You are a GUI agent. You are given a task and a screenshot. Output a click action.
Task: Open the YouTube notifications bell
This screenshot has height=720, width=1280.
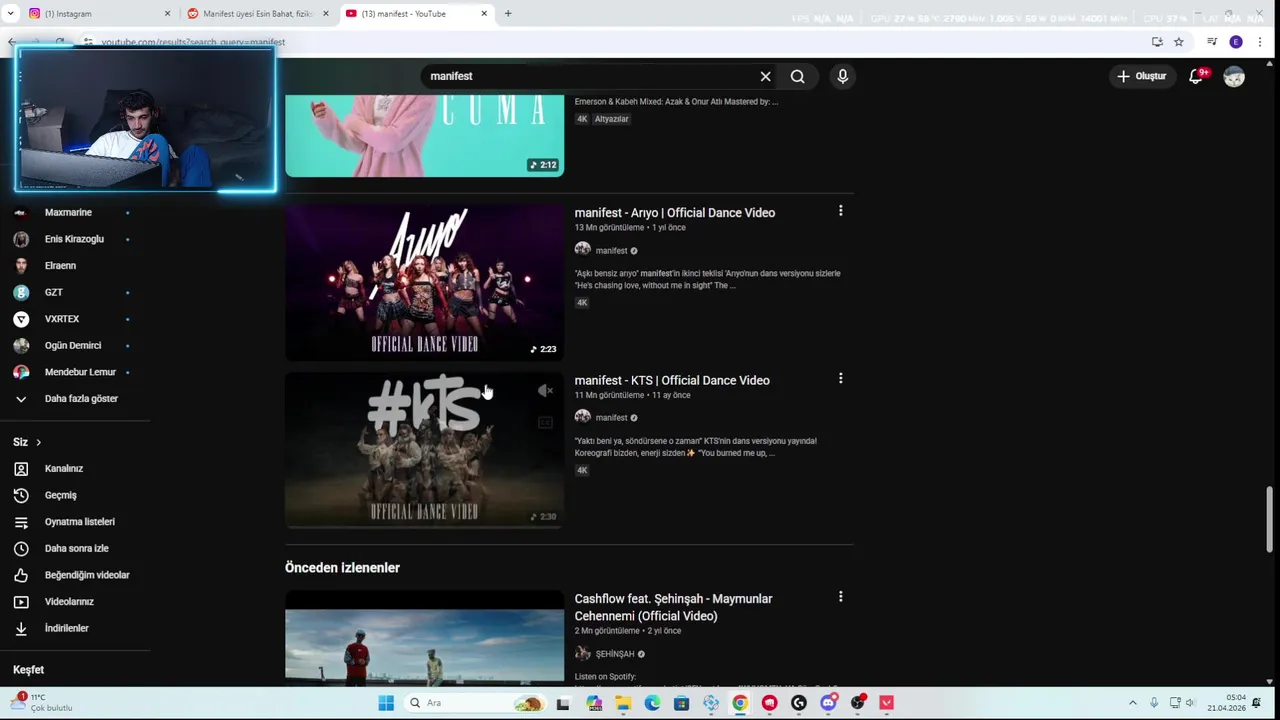[1196, 76]
